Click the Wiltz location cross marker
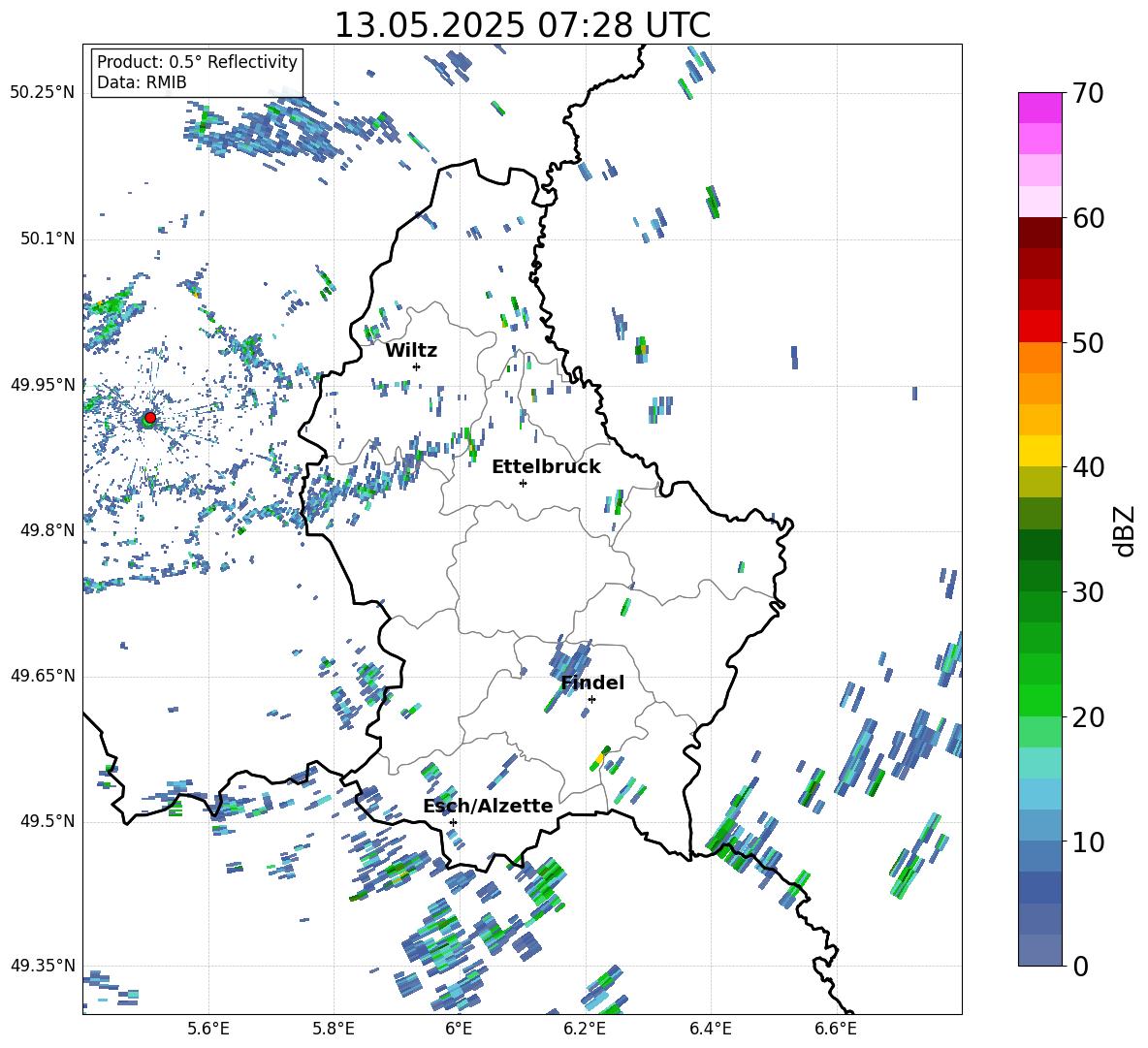Screen dimensions: 1148x1048 (x=417, y=366)
